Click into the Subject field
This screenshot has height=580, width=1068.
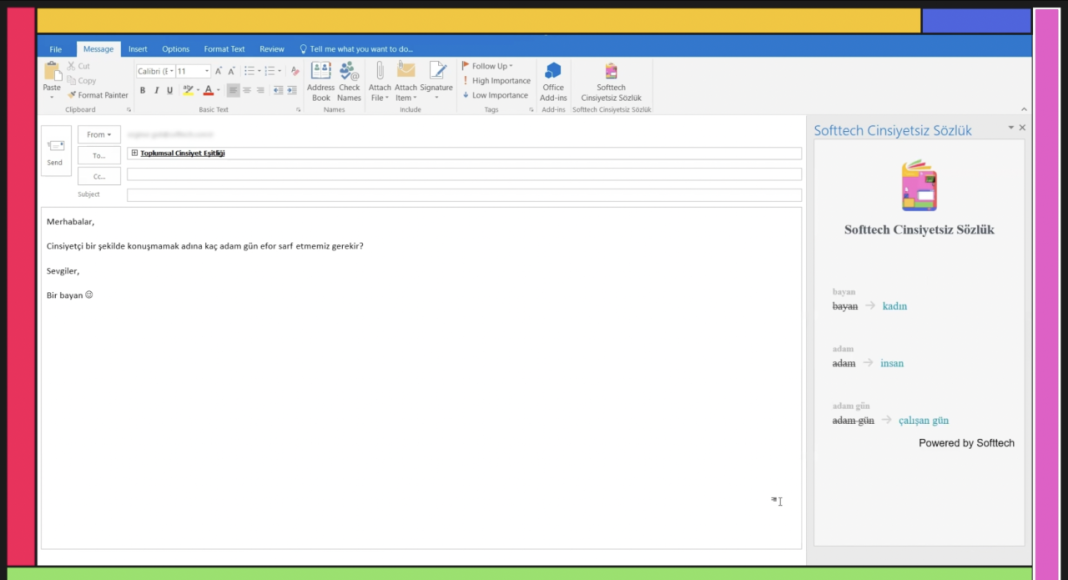(464, 195)
